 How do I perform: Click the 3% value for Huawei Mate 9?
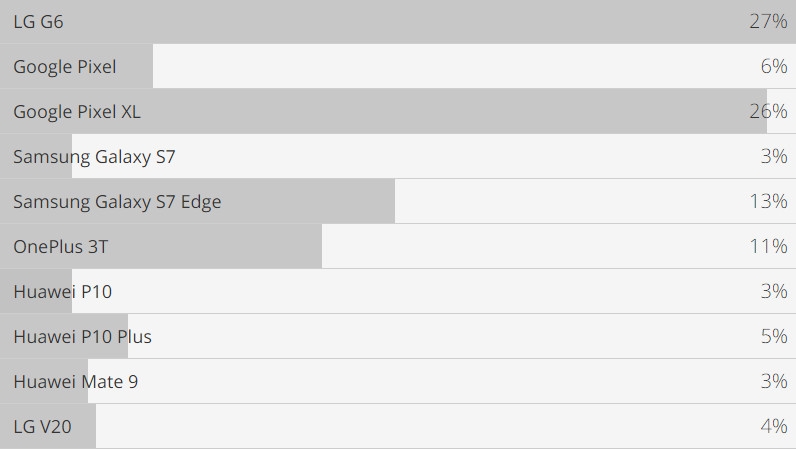[x=774, y=382]
